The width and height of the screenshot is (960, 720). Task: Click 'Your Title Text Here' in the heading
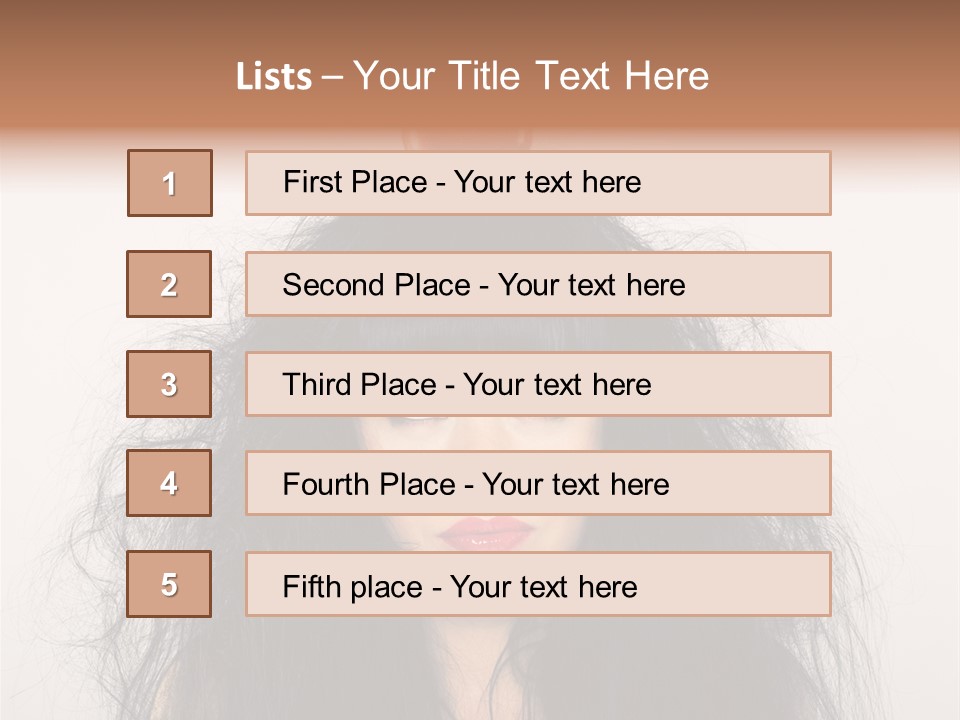coord(531,76)
